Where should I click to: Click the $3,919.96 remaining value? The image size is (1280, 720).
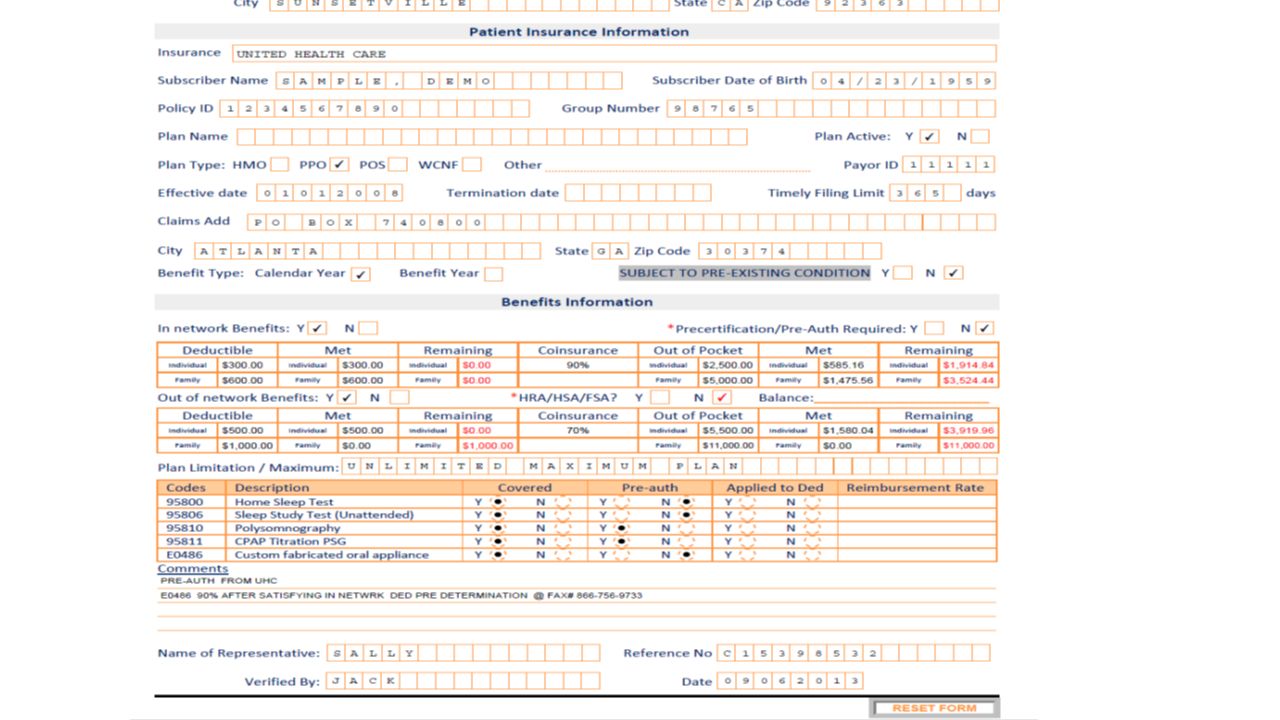point(968,431)
